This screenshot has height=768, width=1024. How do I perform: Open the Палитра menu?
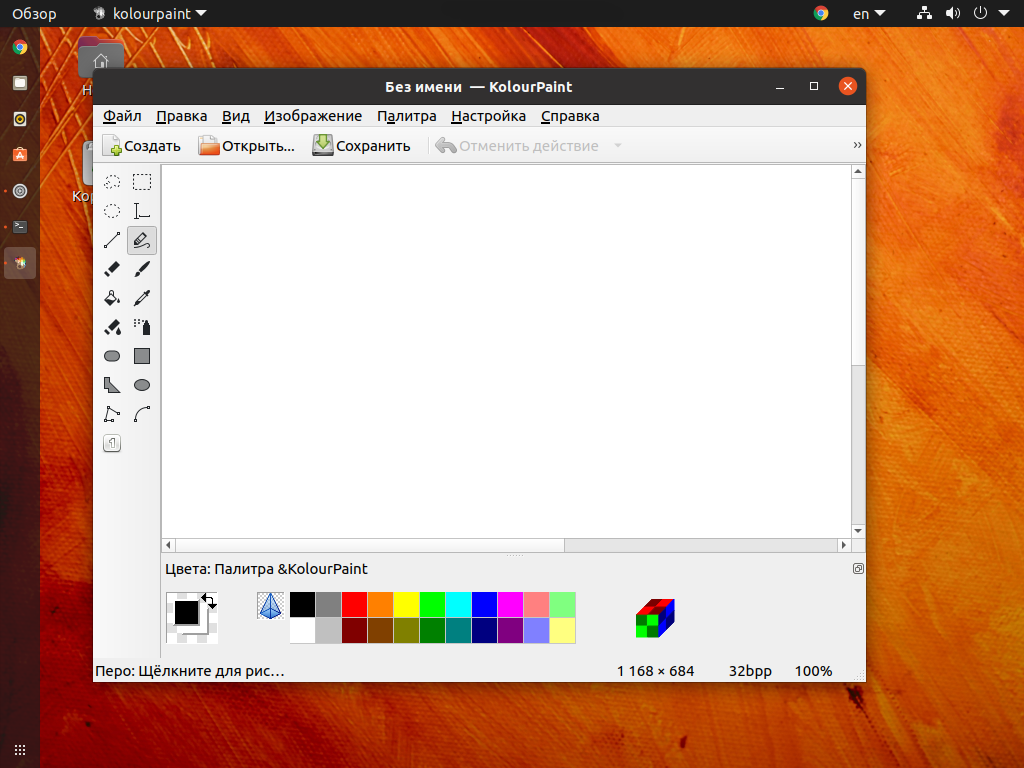407,116
